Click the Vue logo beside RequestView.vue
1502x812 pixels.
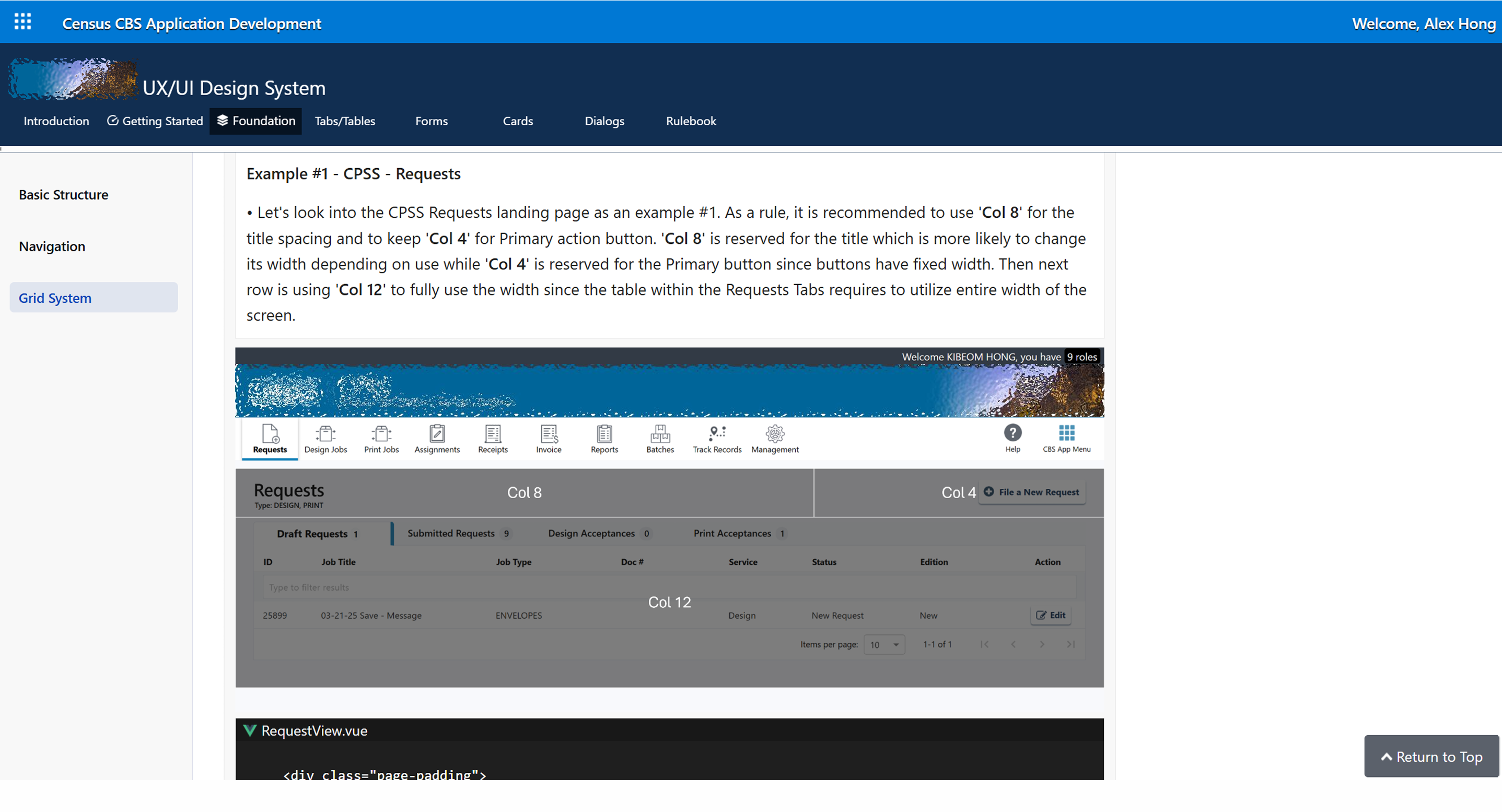[x=250, y=731]
